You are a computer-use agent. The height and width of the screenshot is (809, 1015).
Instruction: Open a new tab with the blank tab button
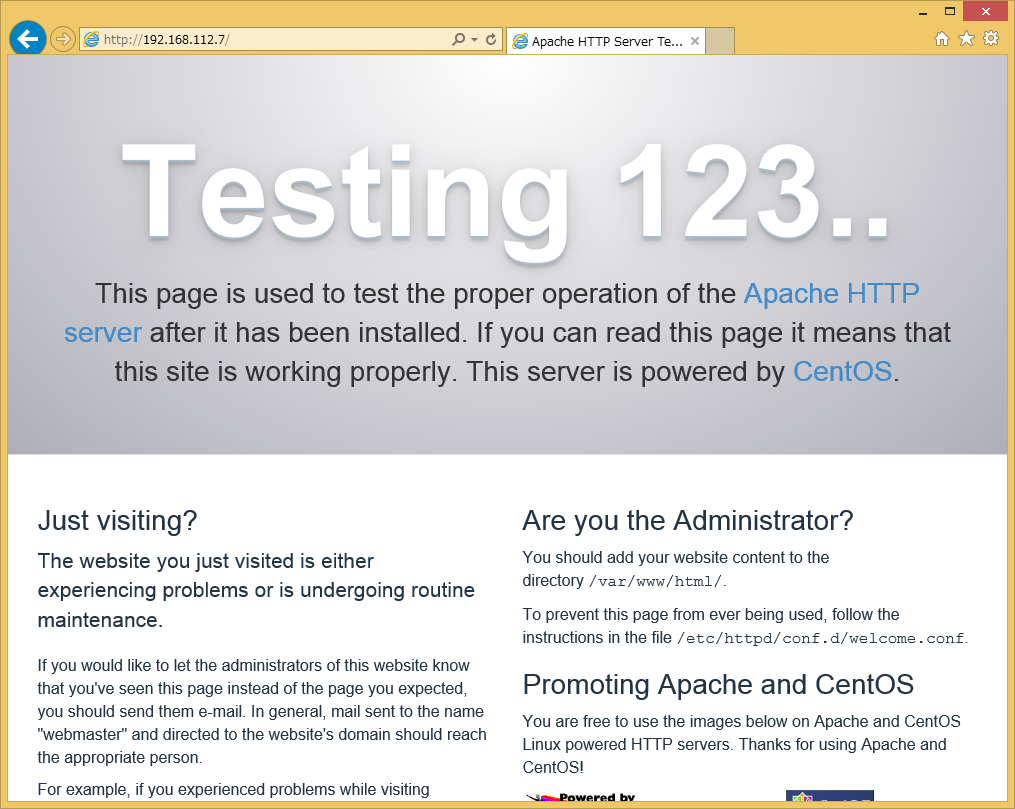pyautogui.click(x=720, y=41)
